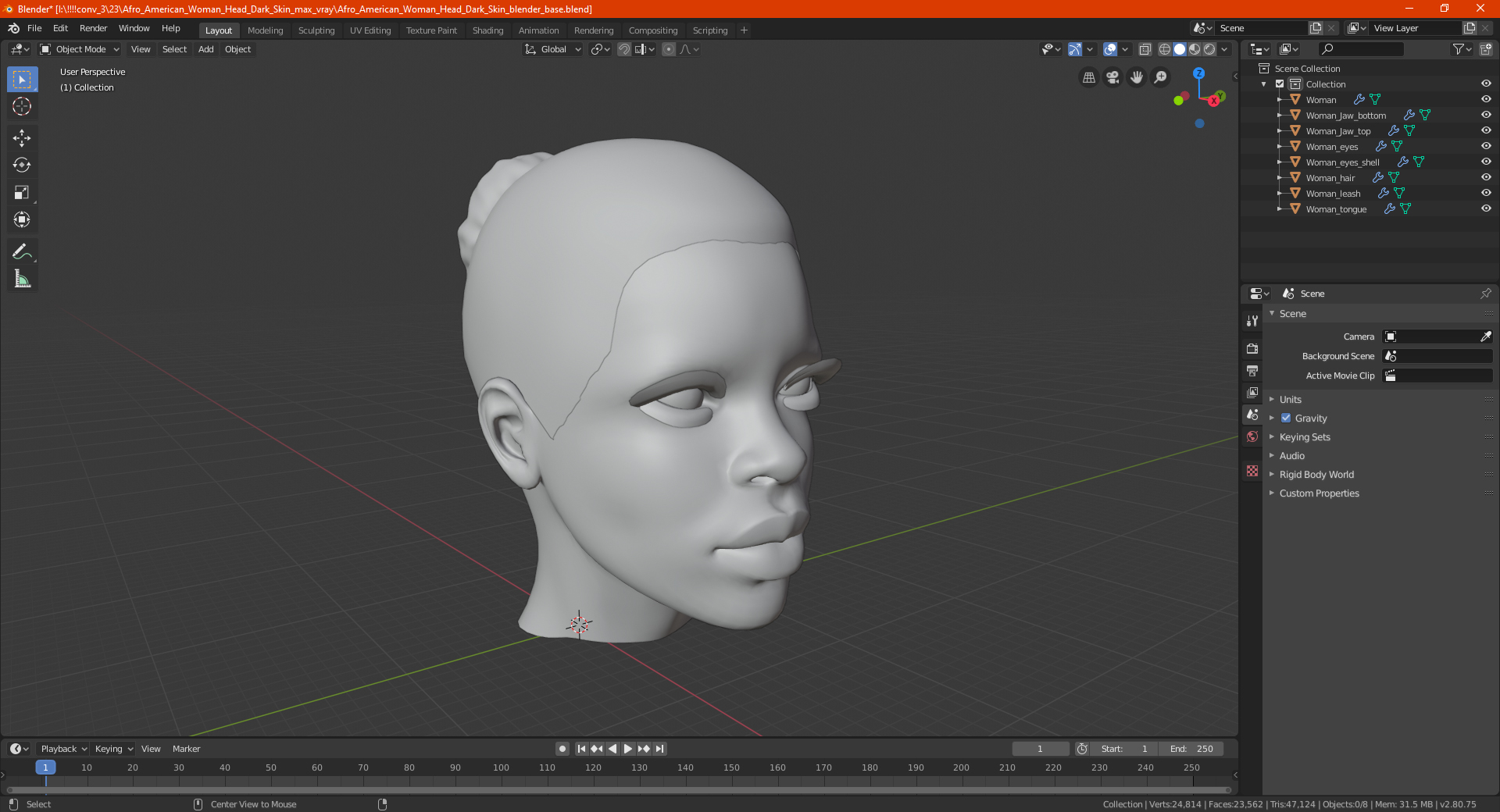Click frame 100 on the timeline
The image size is (1500, 812).
(x=502, y=768)
